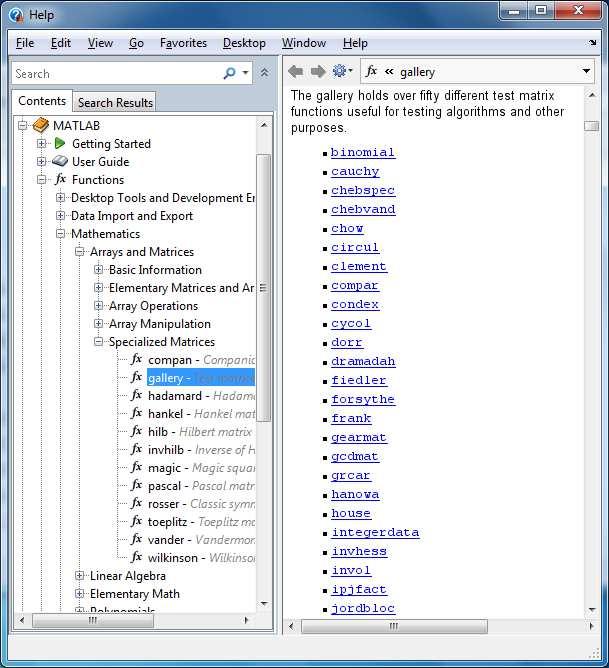
Task: Click the fx icon beside hankel
Action: [x=136, y=413]
